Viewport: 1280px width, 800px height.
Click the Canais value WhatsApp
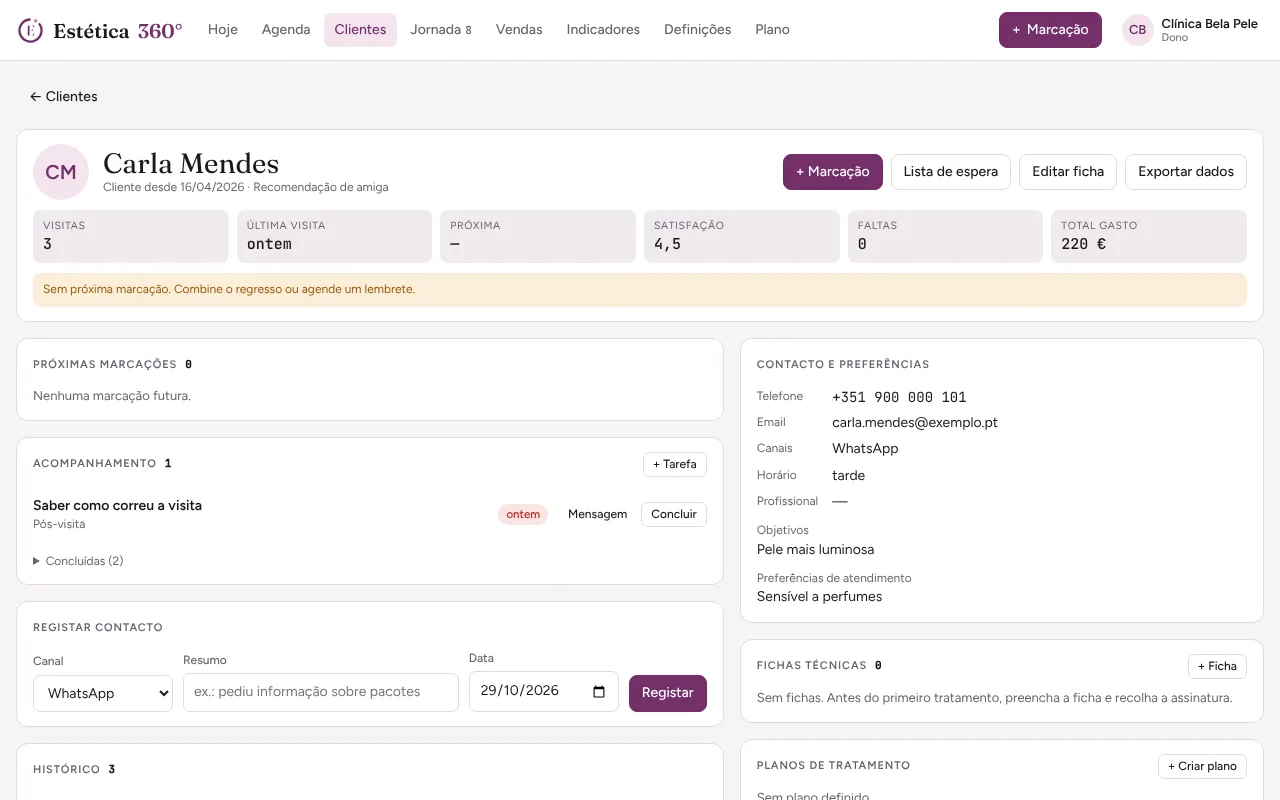[865, 449]
